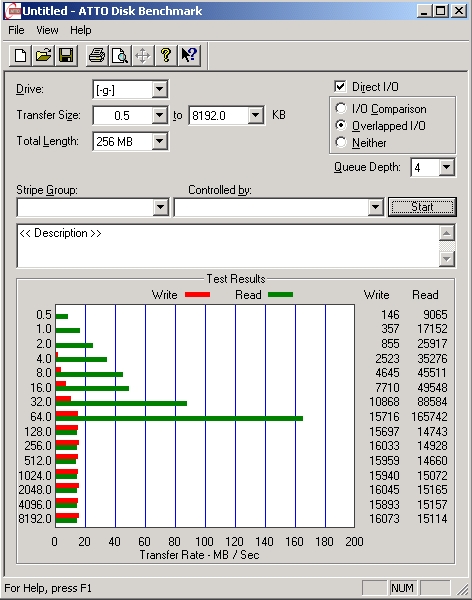The height and width of the screenshot is (600, 472).
Task: Click the four-arrow move toolbar icon
Action: pos(143,55)
